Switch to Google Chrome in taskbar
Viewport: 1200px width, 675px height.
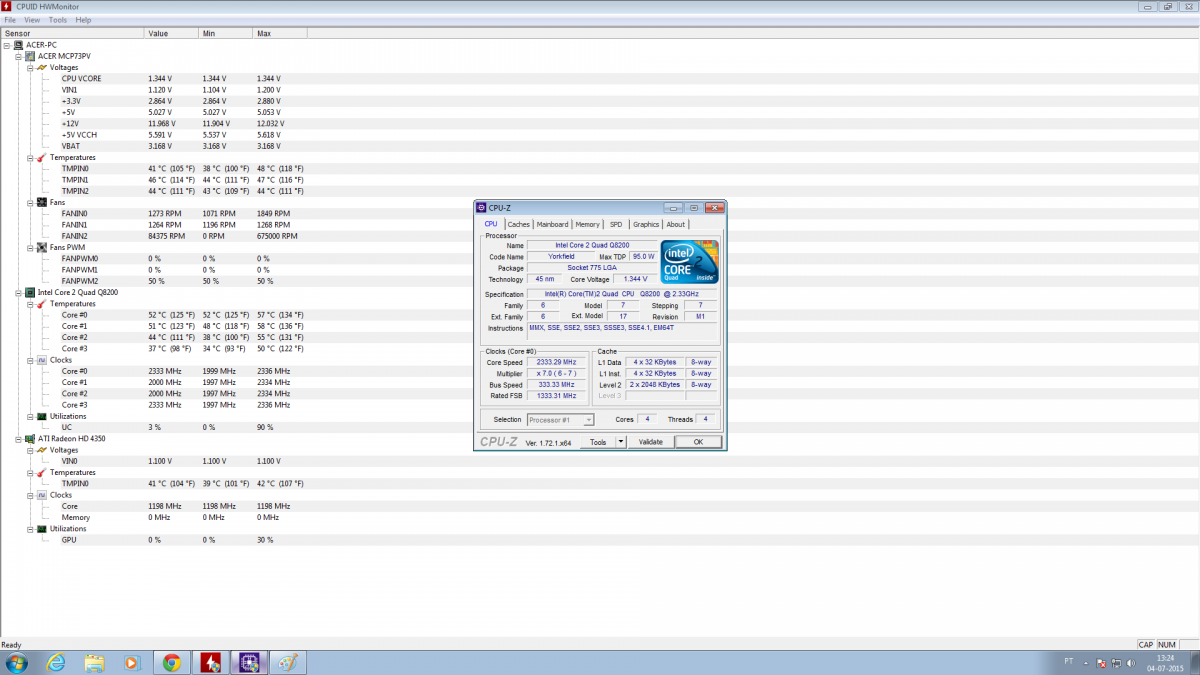click(x=172, y=662)
